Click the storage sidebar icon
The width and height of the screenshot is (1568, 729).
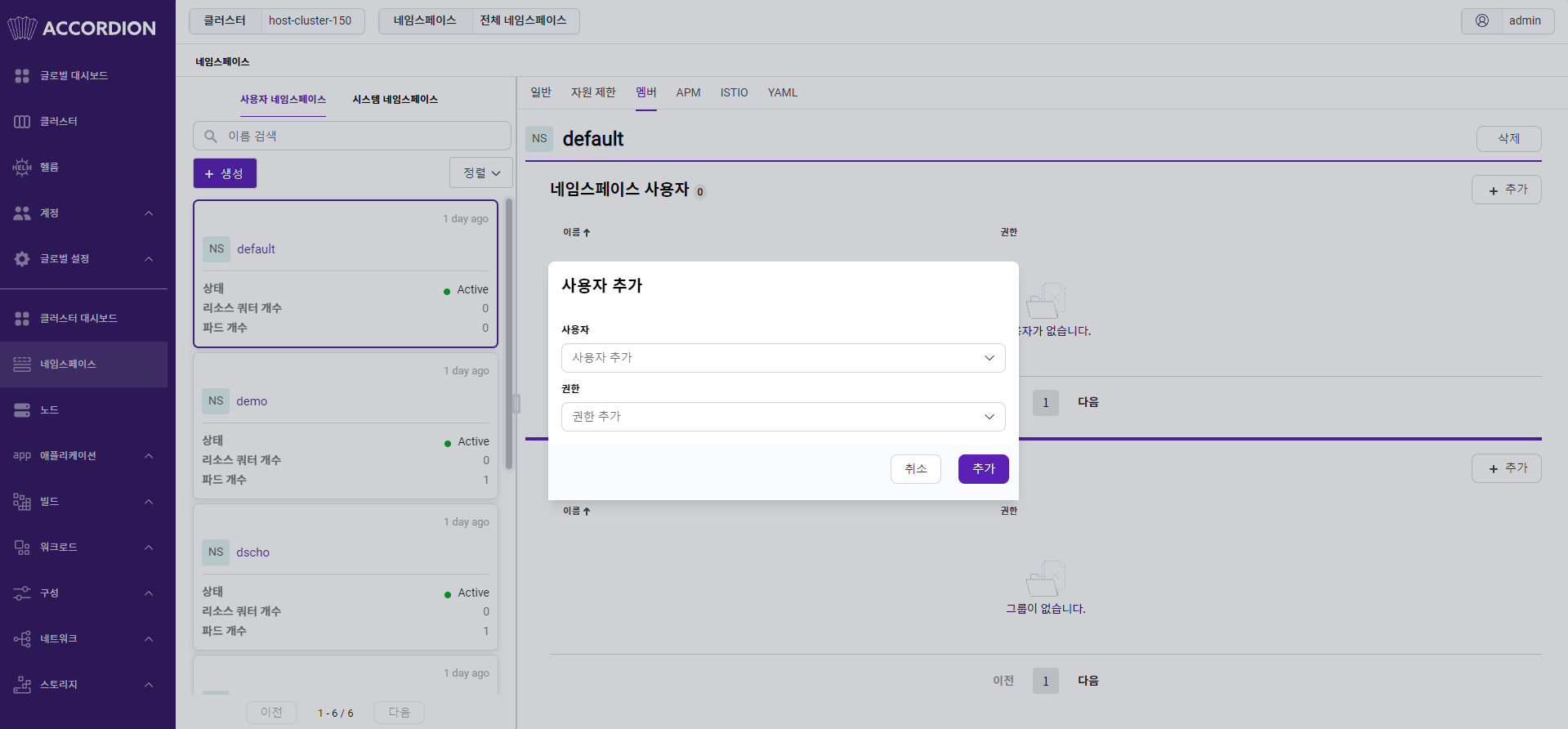click(22, 684)
